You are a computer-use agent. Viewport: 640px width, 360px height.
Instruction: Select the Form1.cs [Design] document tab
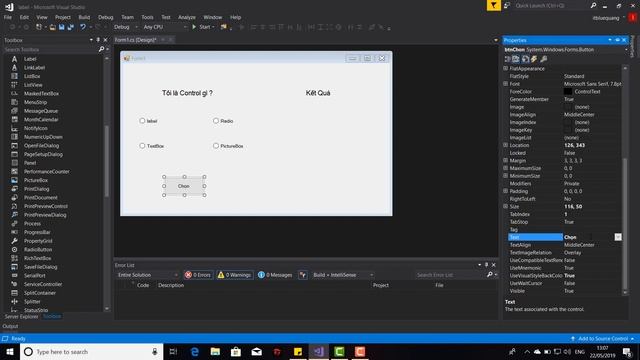click(136, 40)
